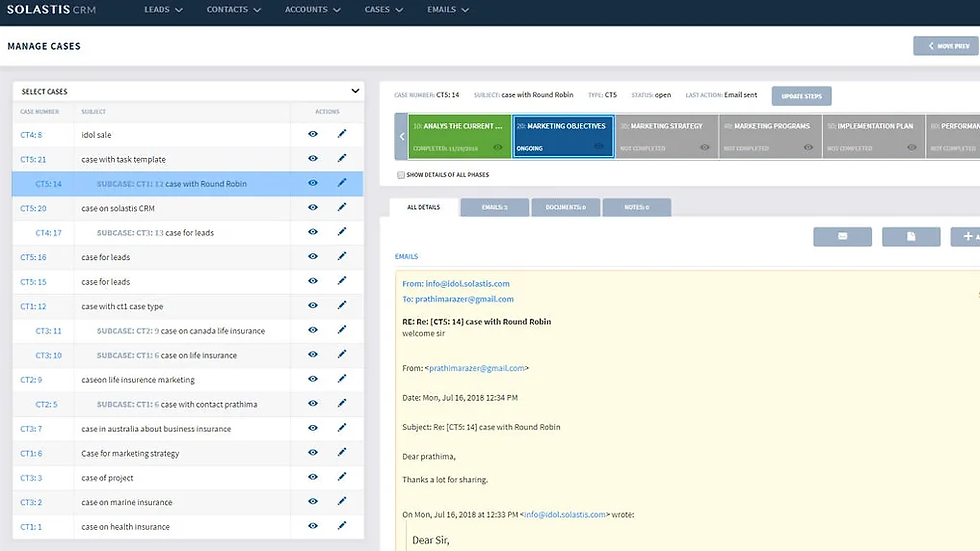Edit case on canada life insurance
This screenshot has height=551, width=980.
pos(342,329)
